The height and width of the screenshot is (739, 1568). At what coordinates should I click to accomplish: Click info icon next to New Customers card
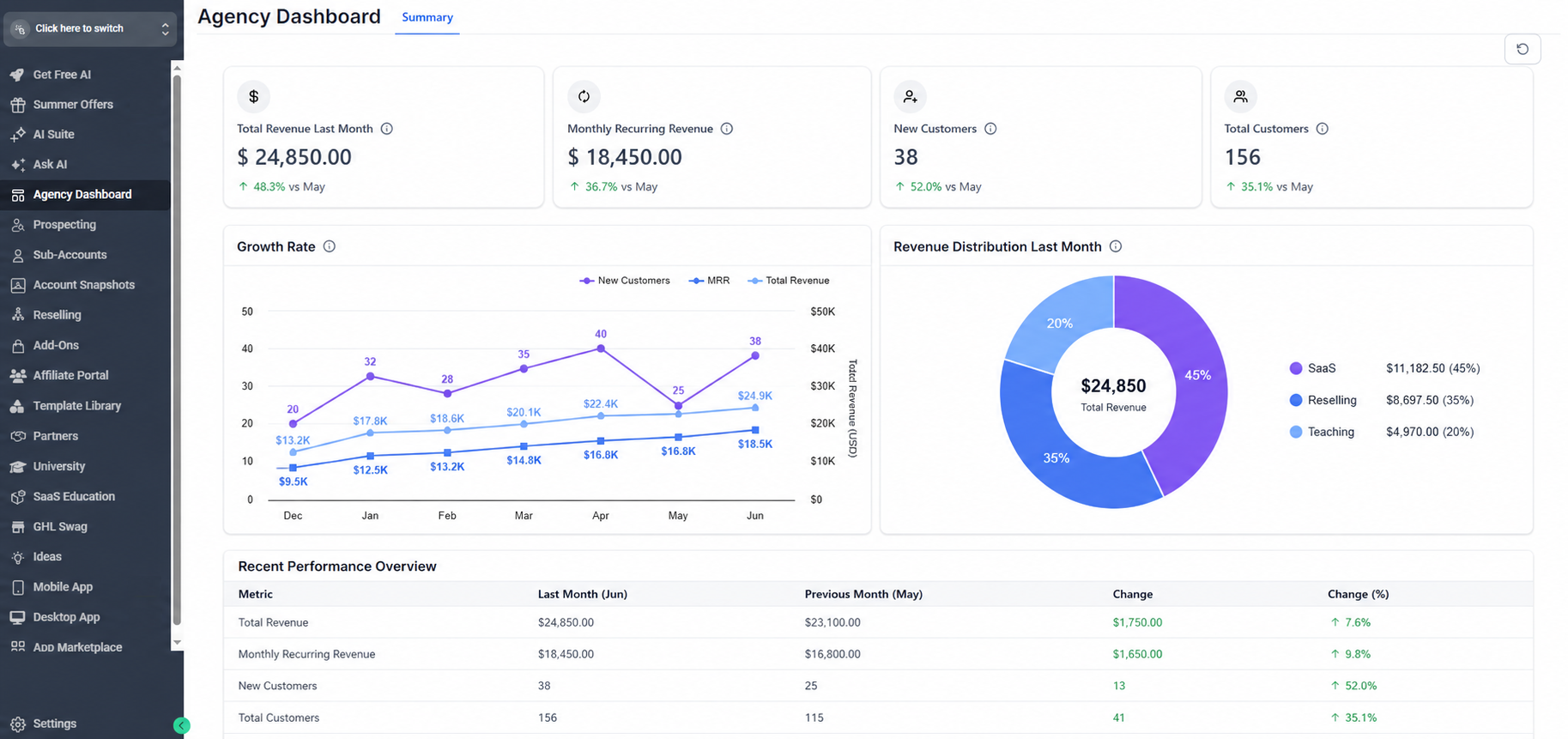point(990,129)
